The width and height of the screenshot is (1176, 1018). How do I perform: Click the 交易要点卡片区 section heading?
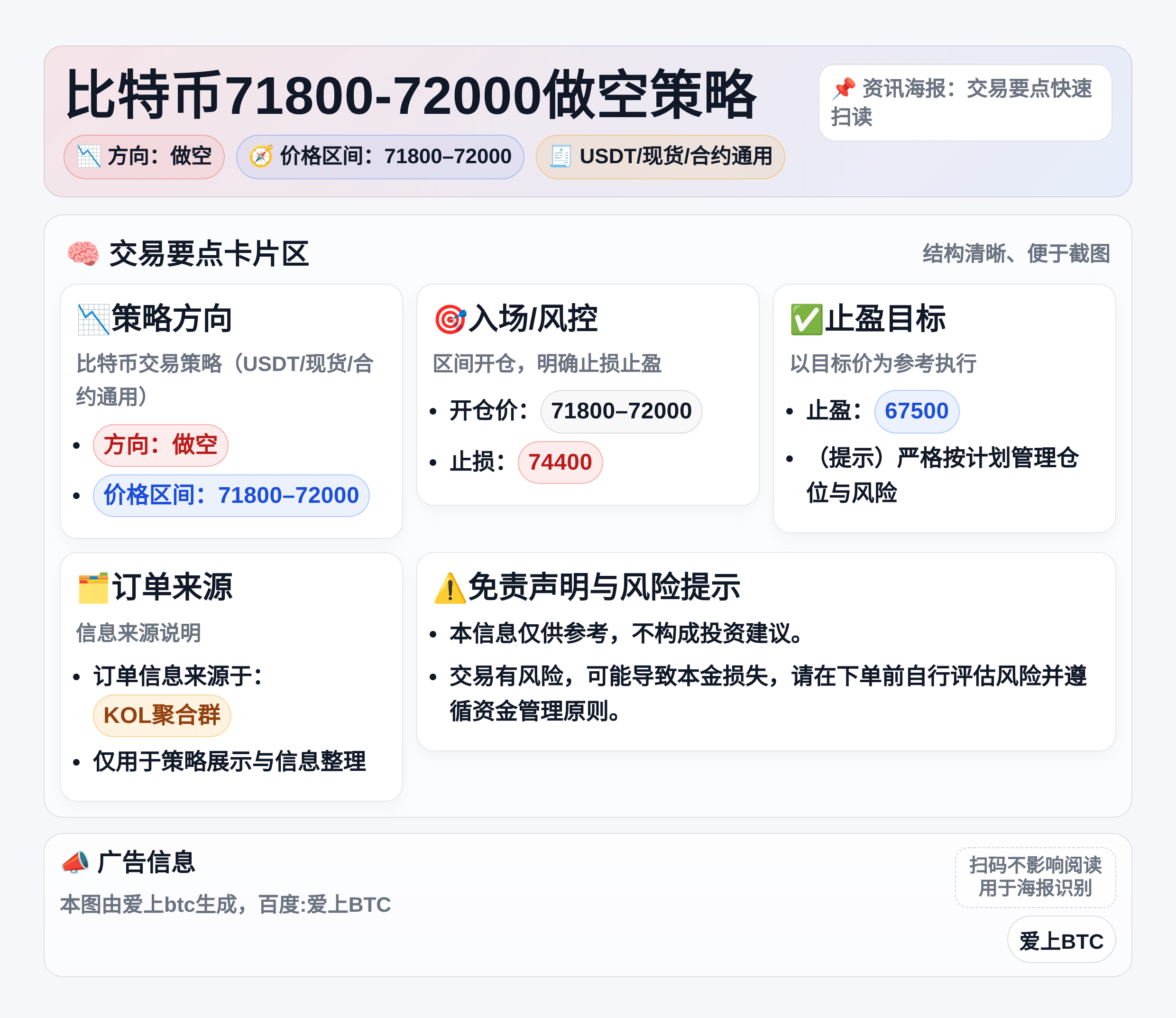pyautogui.click(x=209, y=253)
